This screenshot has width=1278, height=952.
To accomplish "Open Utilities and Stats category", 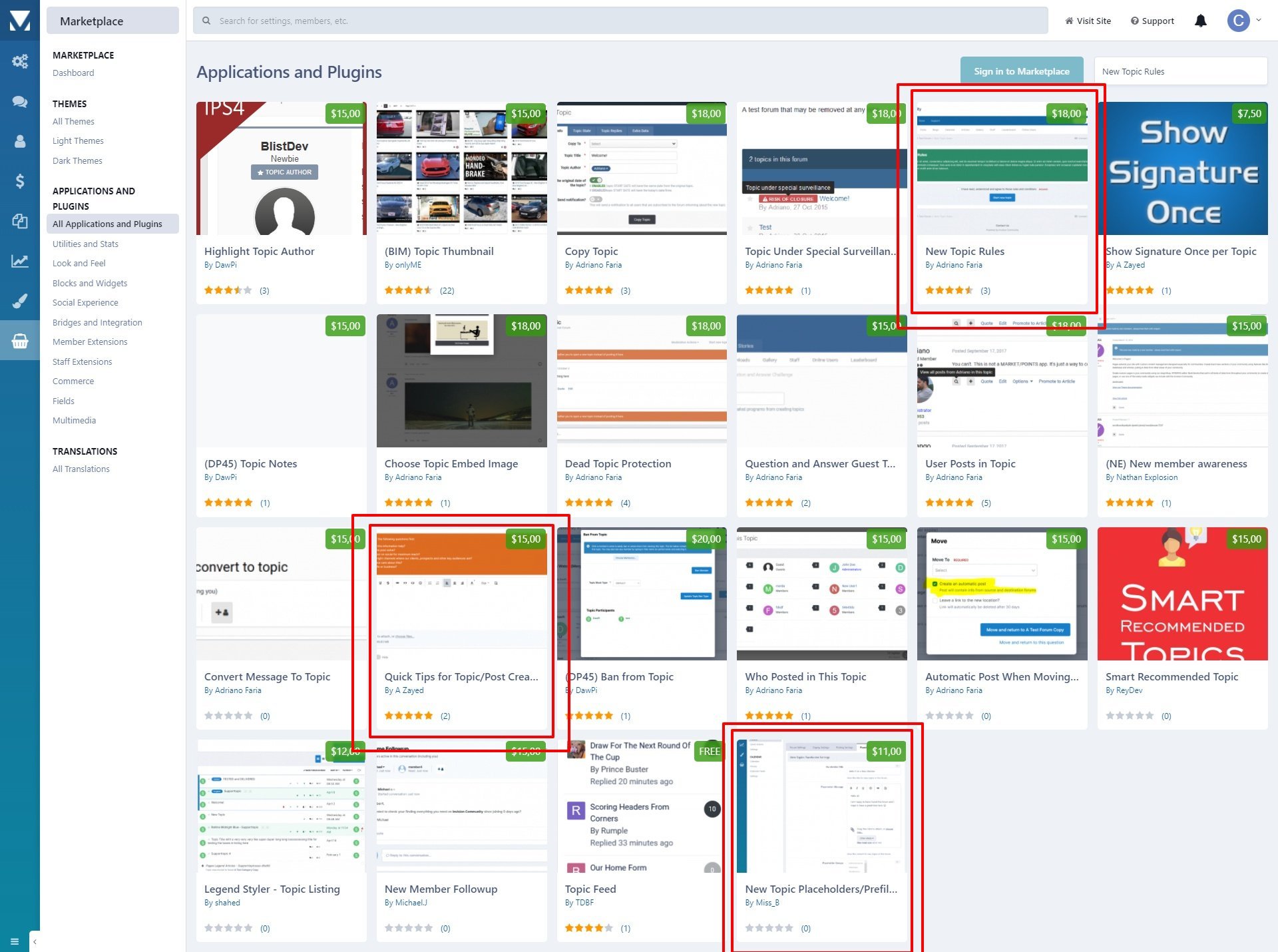I will (85, 244).
